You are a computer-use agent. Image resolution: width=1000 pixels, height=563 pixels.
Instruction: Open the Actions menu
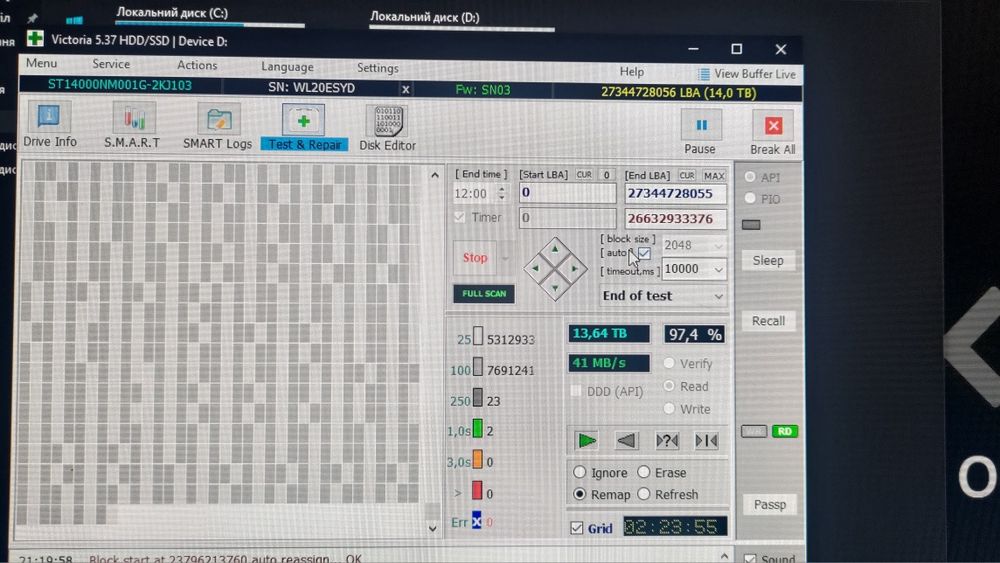tap(197, 65)
